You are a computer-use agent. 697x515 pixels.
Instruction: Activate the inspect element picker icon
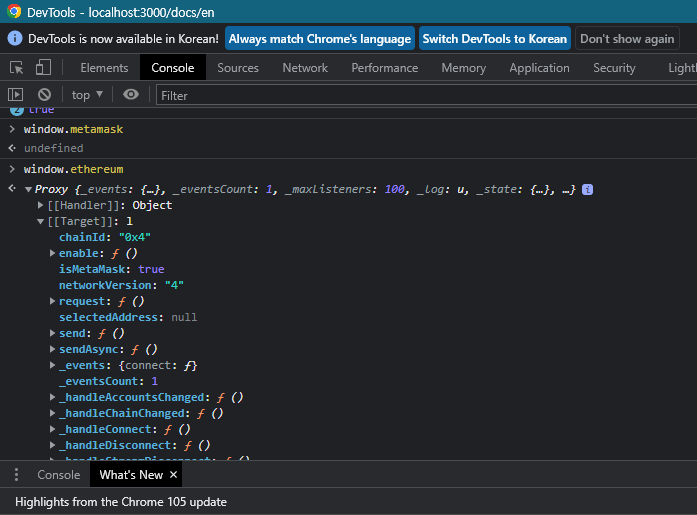click(17, 68)
